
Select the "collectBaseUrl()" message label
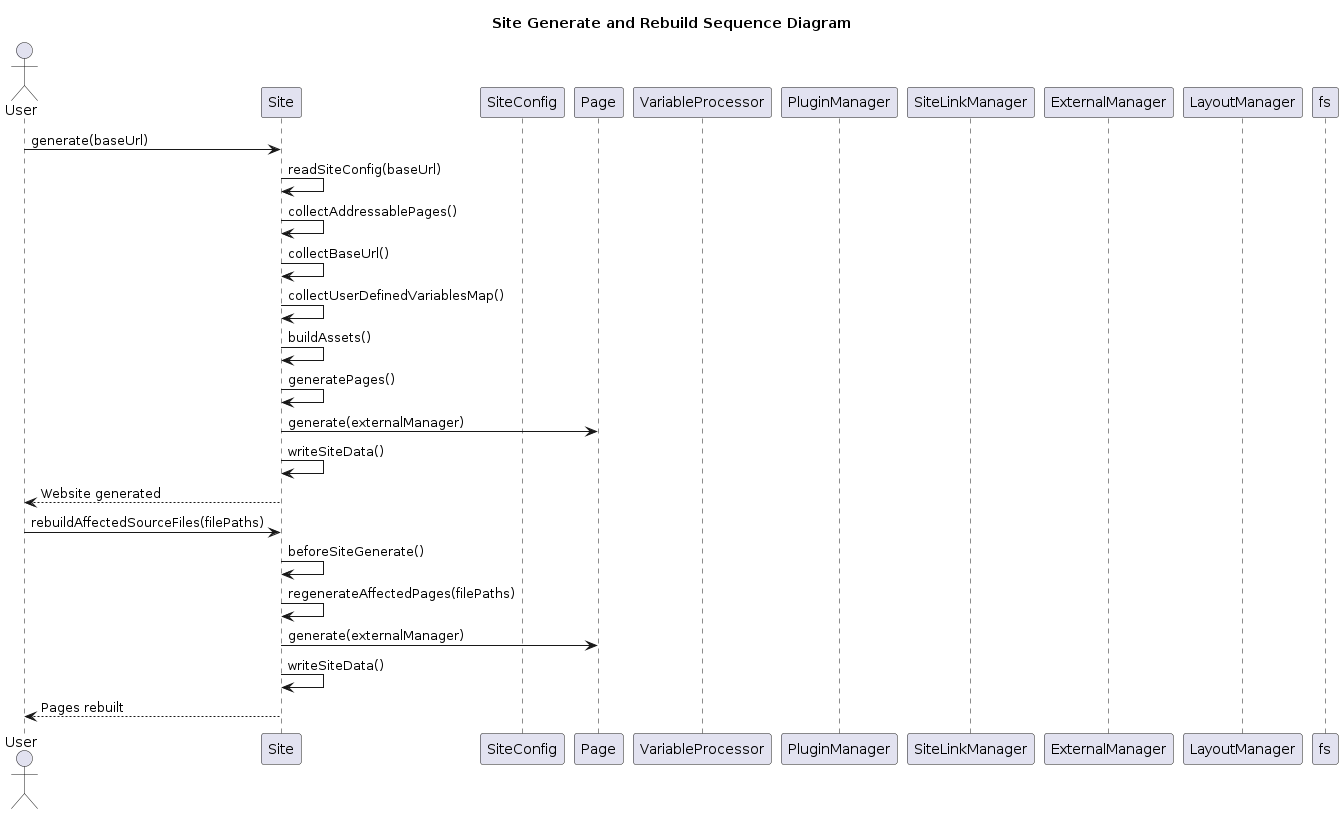point(338,253)
